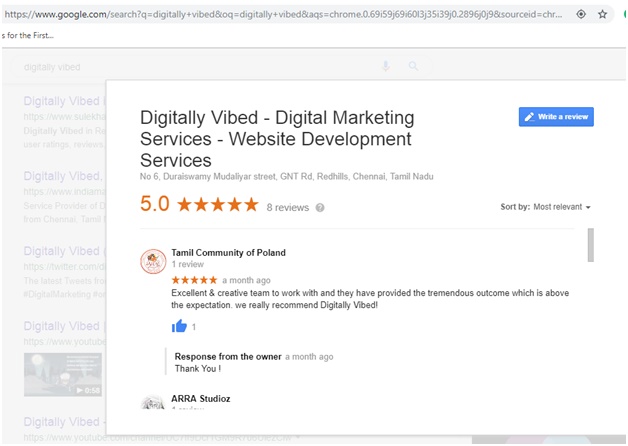
Task: Open the Digitally Vibed twitter search result
Action: pos(64,251)
